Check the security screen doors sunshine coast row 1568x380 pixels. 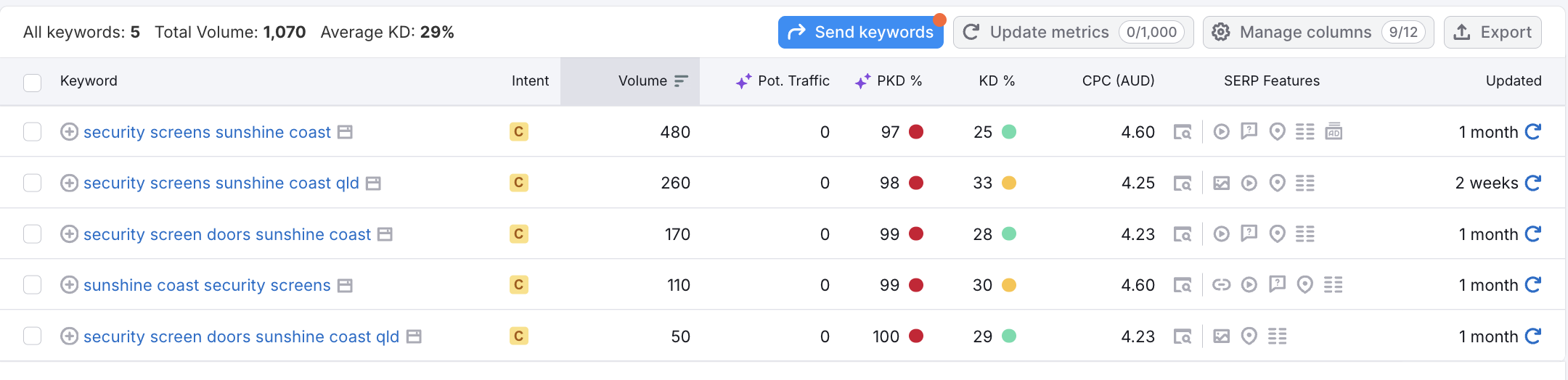point(33,234)
